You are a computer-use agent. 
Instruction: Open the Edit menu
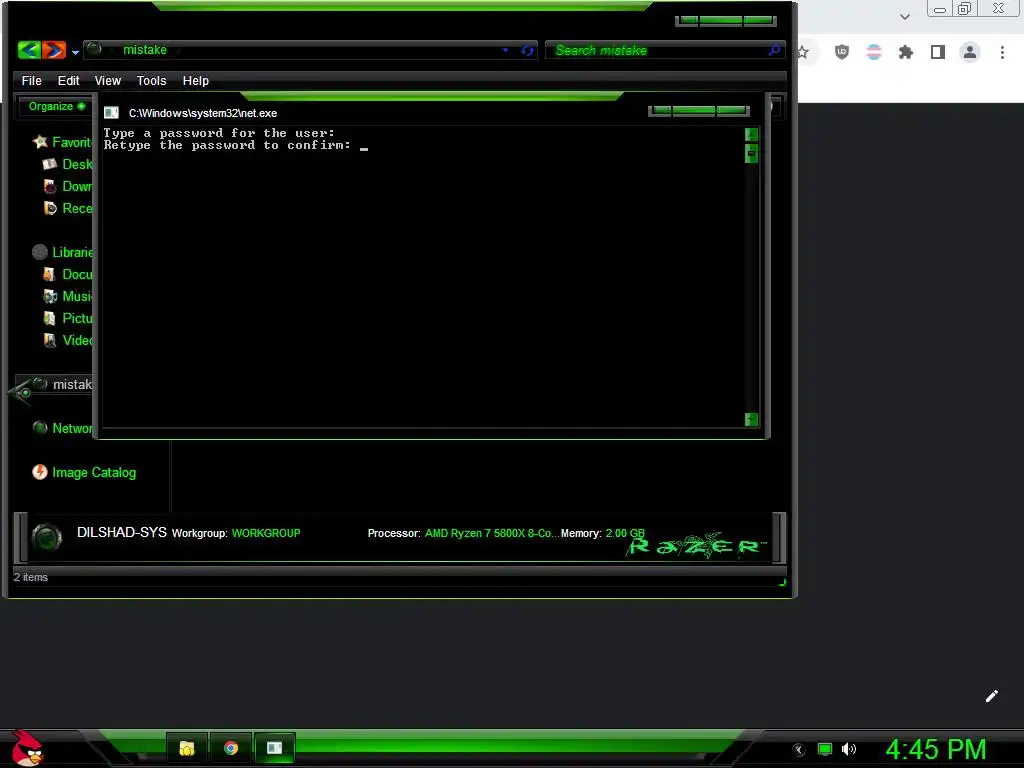tap(69, 80)
